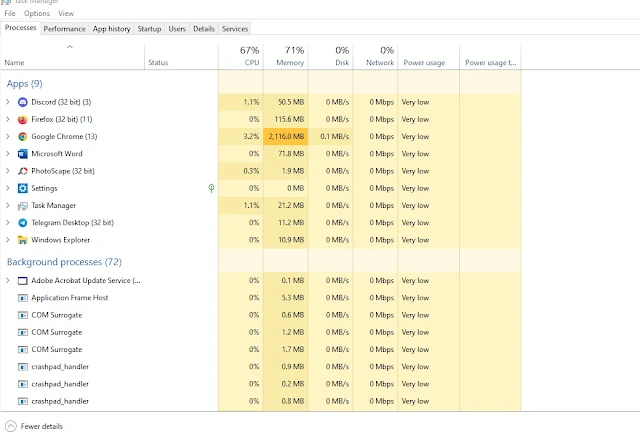This screenshot has height=440, width=640.
Task: Expand the PhotoScape process
Action: (8, 171)
